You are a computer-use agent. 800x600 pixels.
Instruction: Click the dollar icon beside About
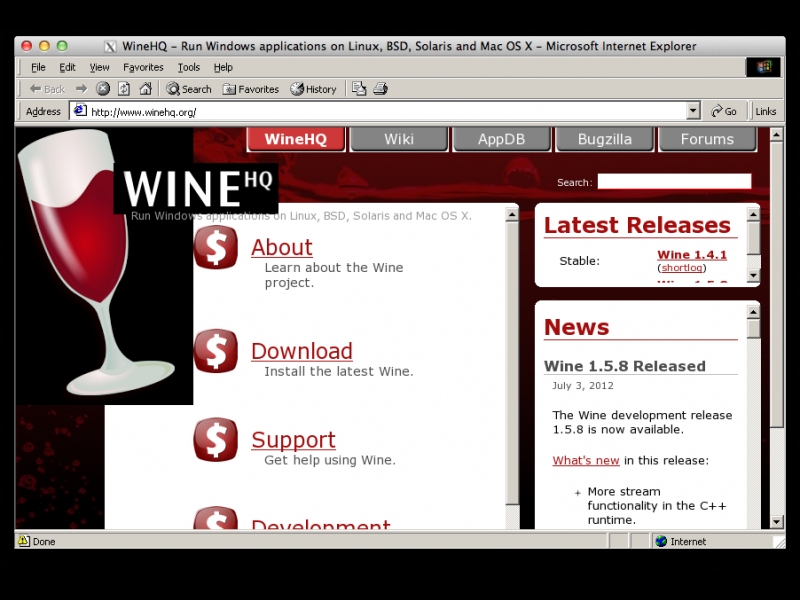(216, 247)
